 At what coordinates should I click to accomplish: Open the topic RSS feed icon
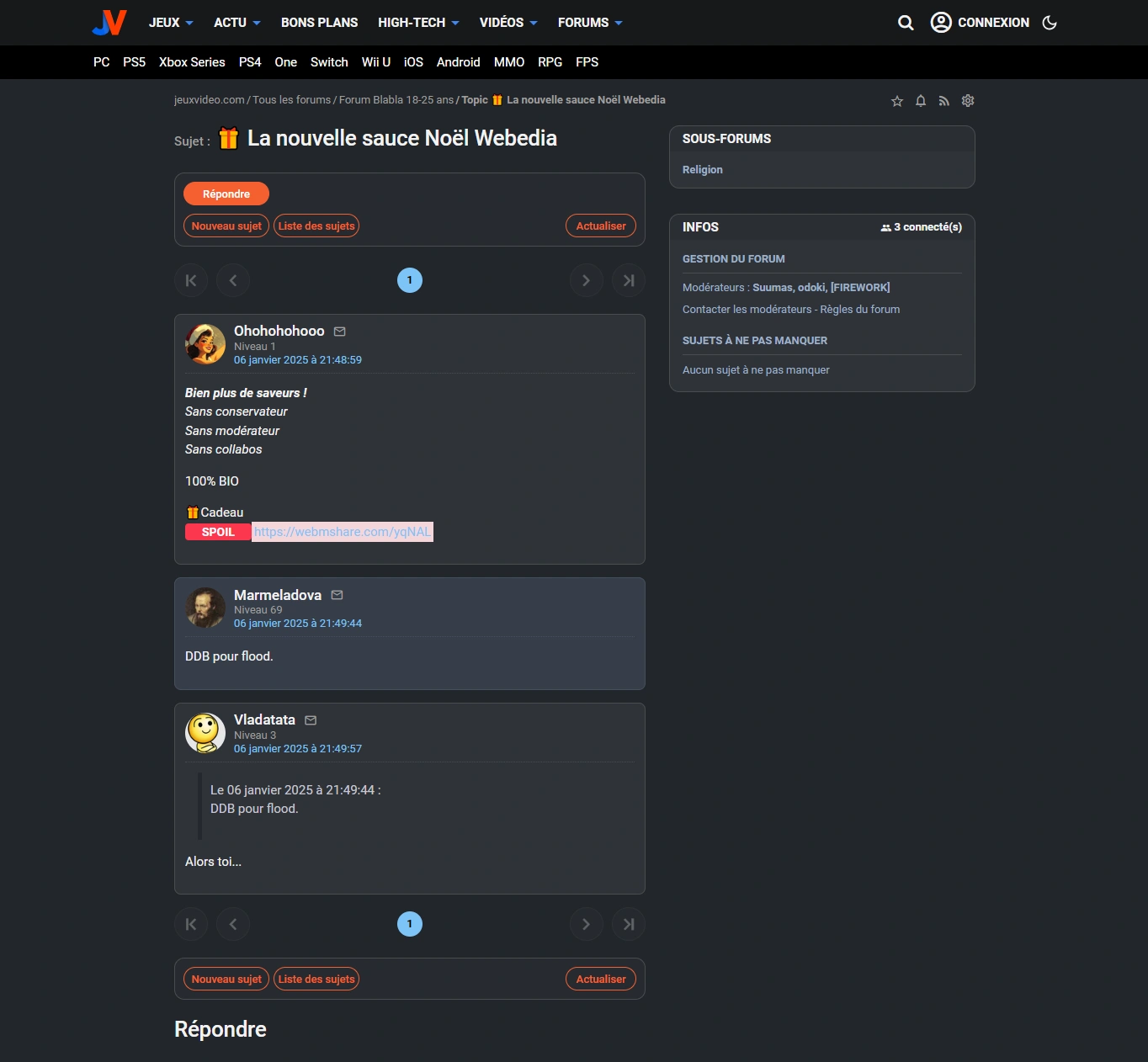point(944,101)
